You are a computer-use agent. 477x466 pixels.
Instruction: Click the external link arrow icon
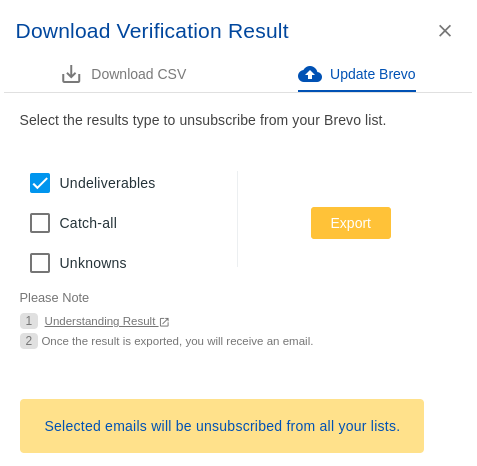(x=164, y=322)
